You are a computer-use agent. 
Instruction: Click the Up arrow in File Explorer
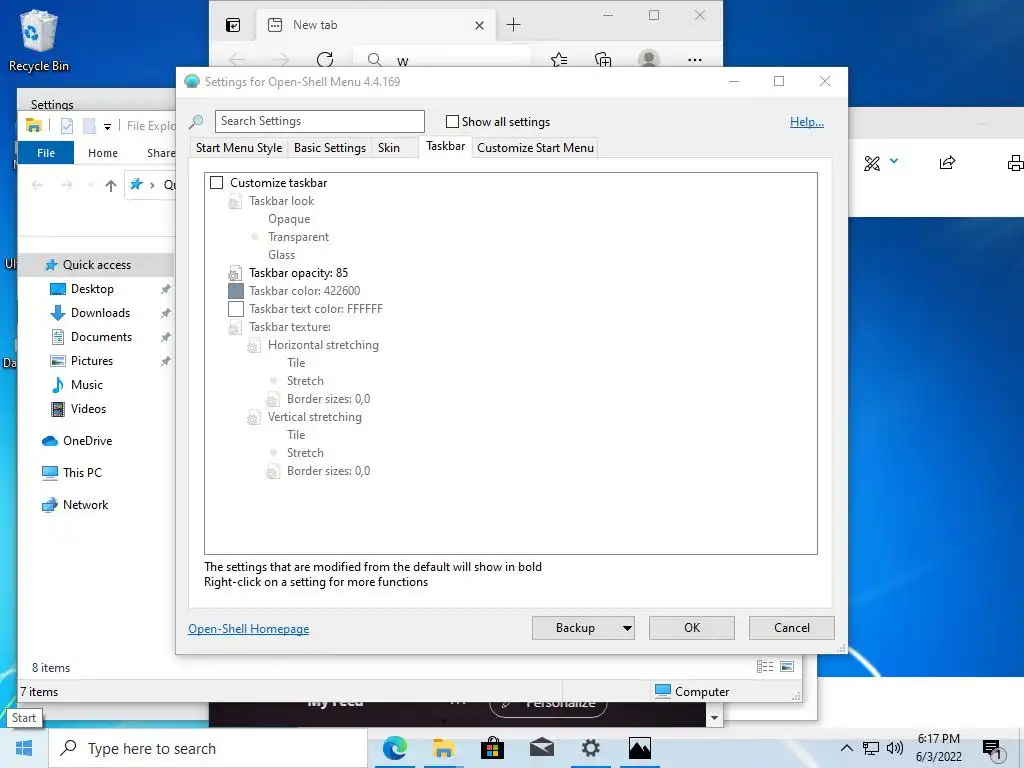pyautogui.click(x=111, y=185)
